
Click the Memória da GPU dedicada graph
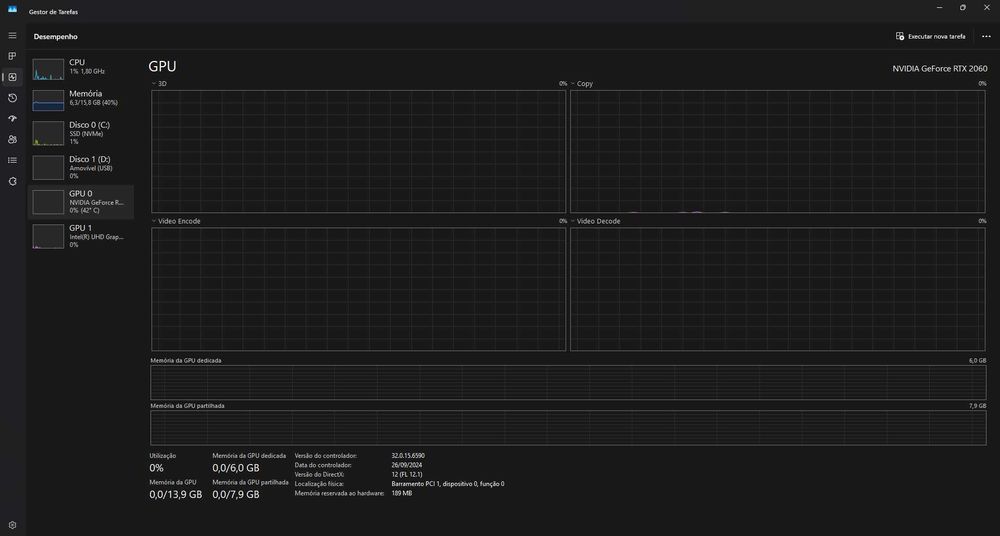[568, 382]
